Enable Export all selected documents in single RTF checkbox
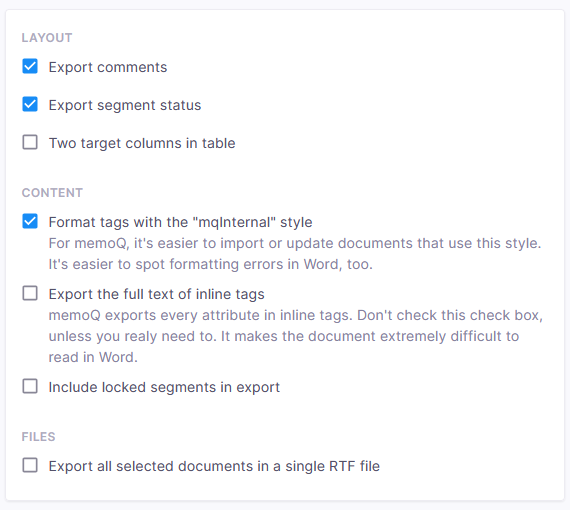The width and height of the screenshot is (570, 510). [x=30, y=465]
